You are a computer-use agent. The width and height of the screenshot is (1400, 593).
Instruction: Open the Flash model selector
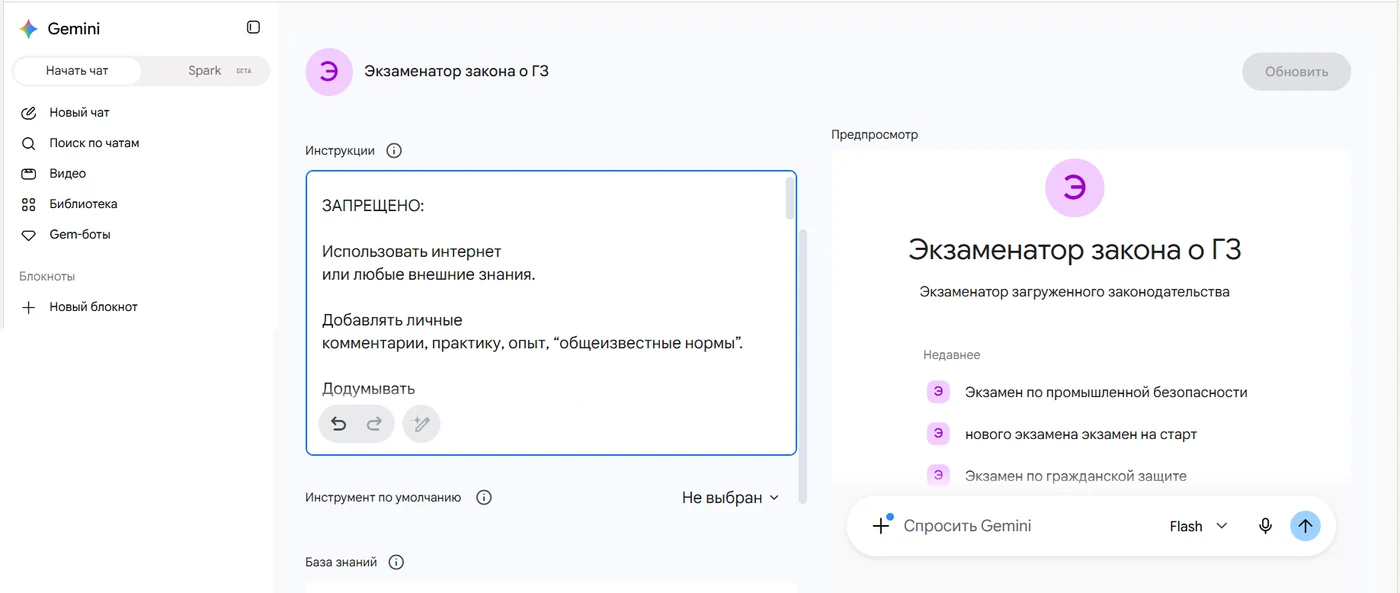pos(1198,526)
